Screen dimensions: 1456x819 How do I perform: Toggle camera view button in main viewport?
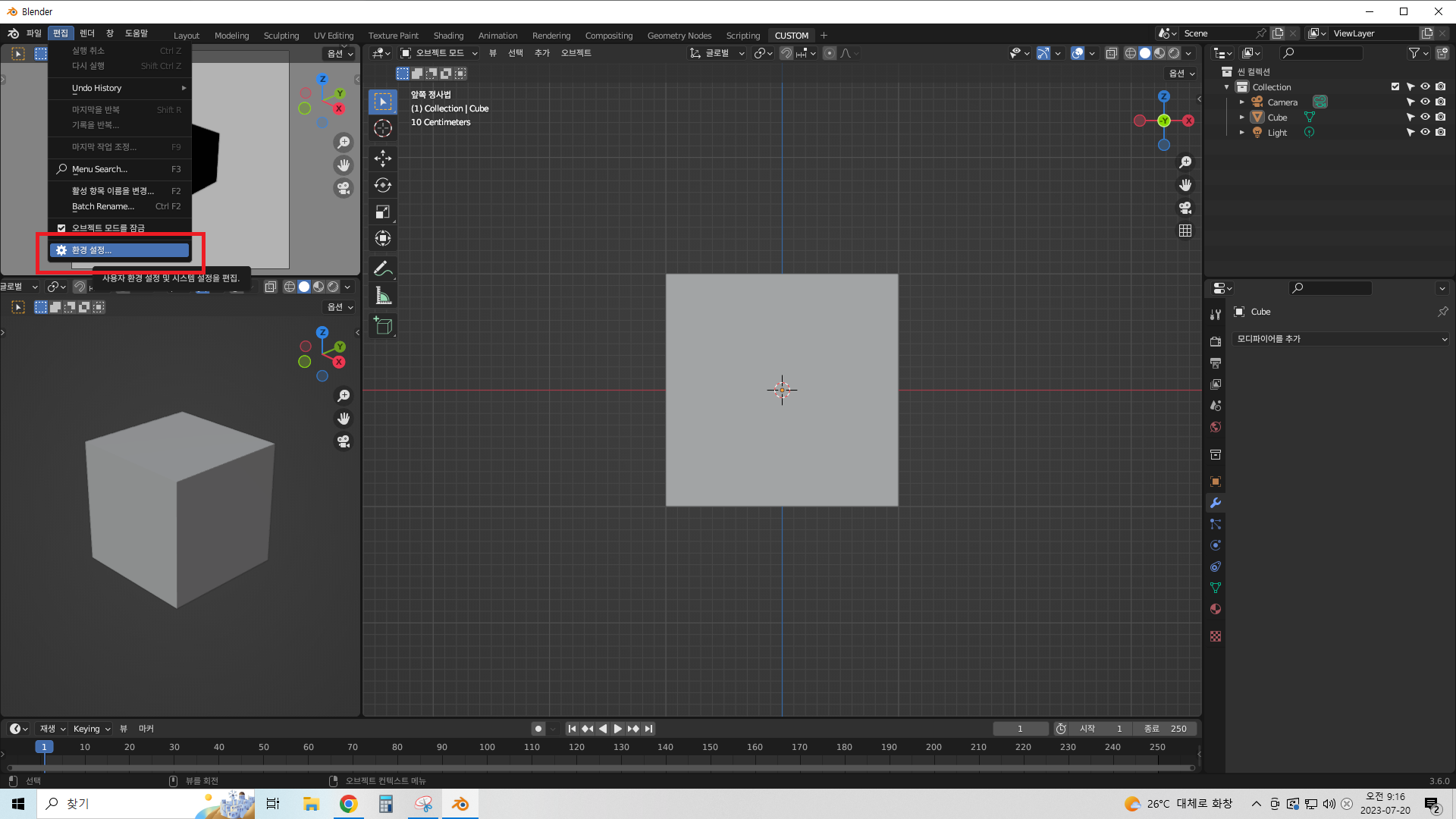pos(1185,208)
